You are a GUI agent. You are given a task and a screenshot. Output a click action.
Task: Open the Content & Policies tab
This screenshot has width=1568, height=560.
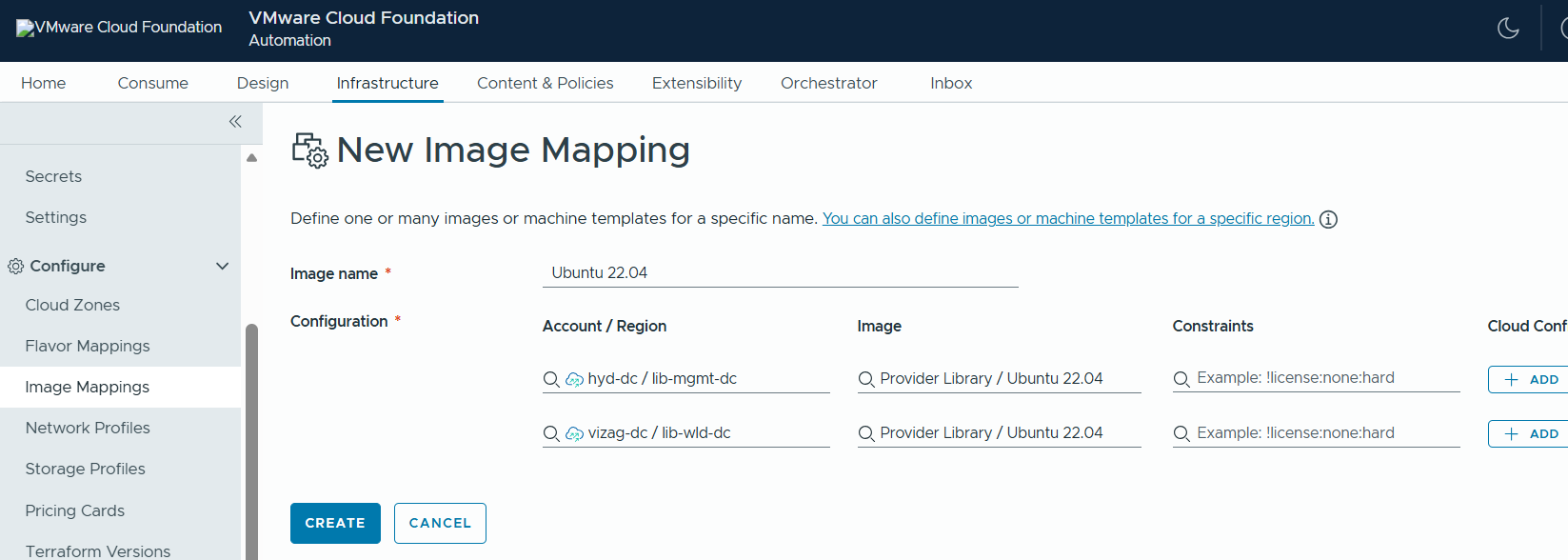click(545, 83)
